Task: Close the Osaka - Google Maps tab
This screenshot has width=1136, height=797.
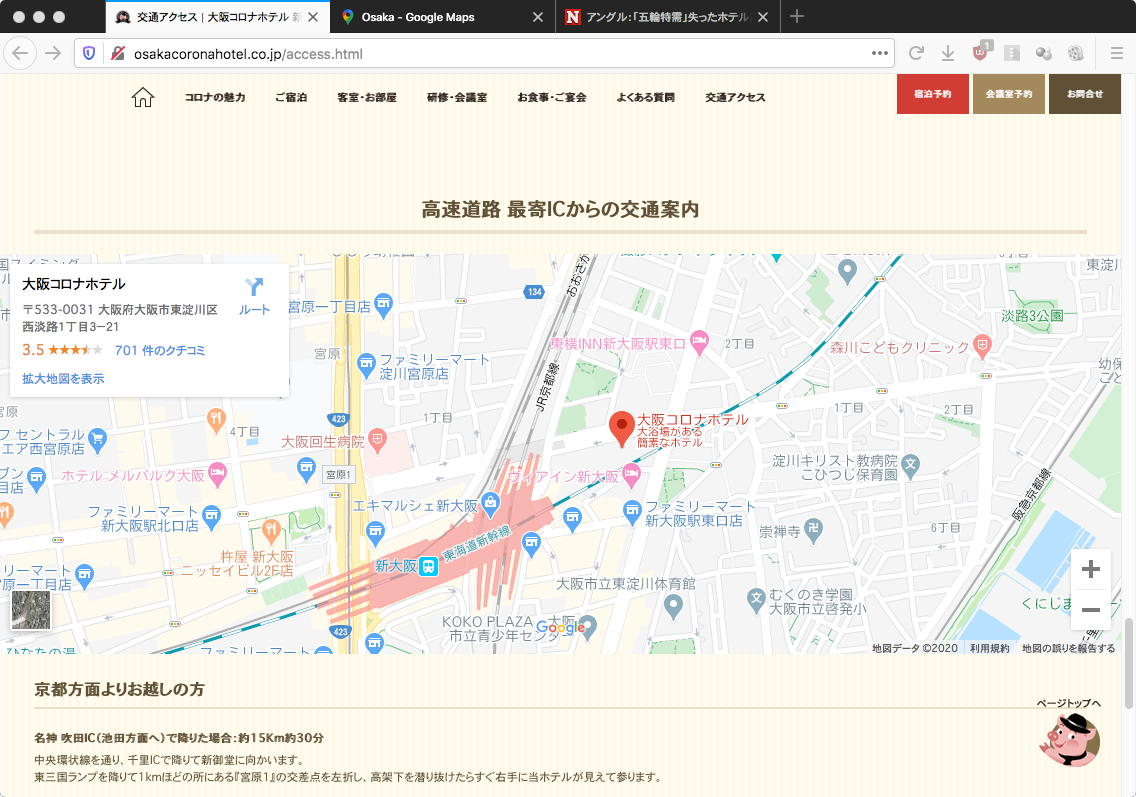Action: [538, 17]
